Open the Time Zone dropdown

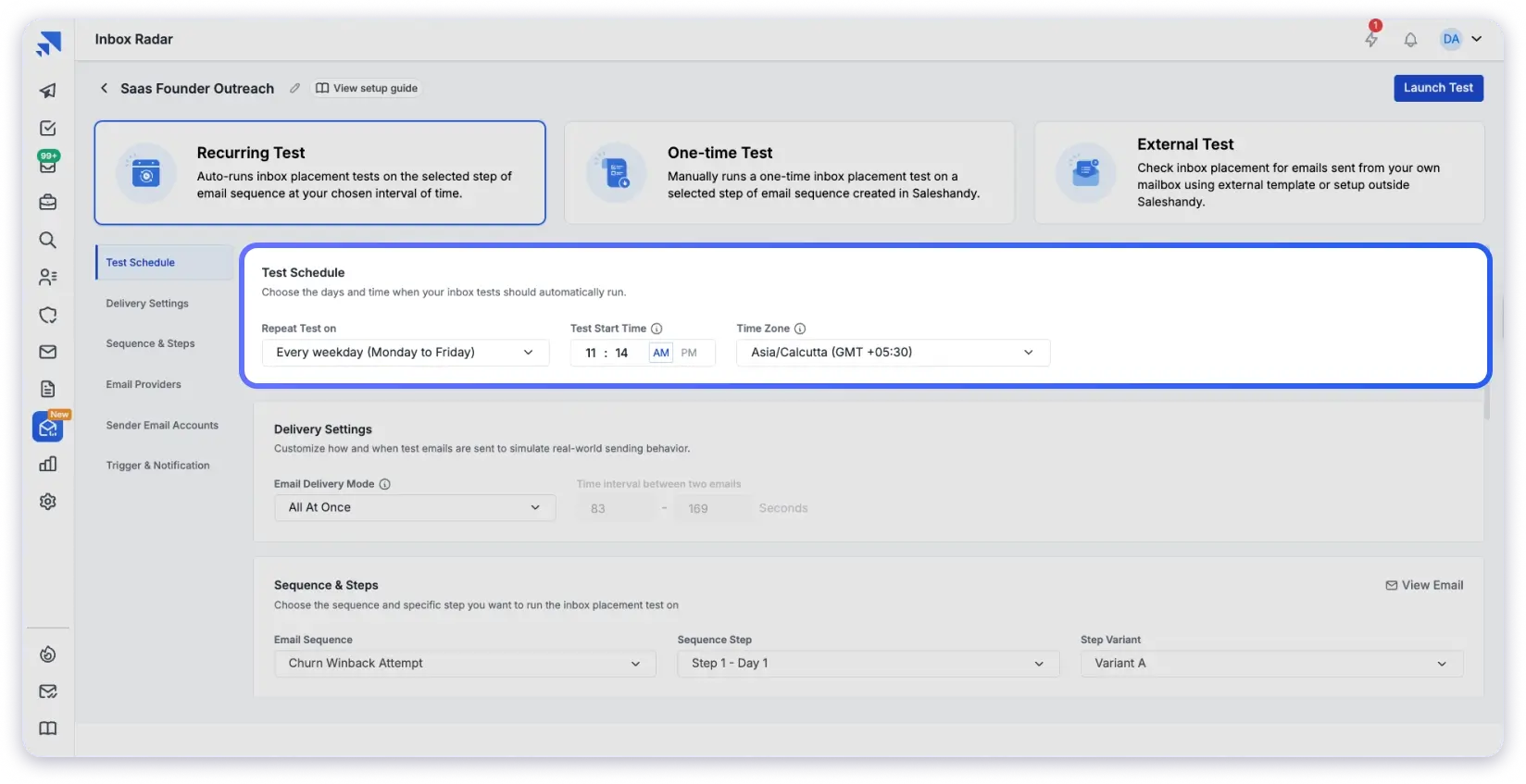[893, 353]
